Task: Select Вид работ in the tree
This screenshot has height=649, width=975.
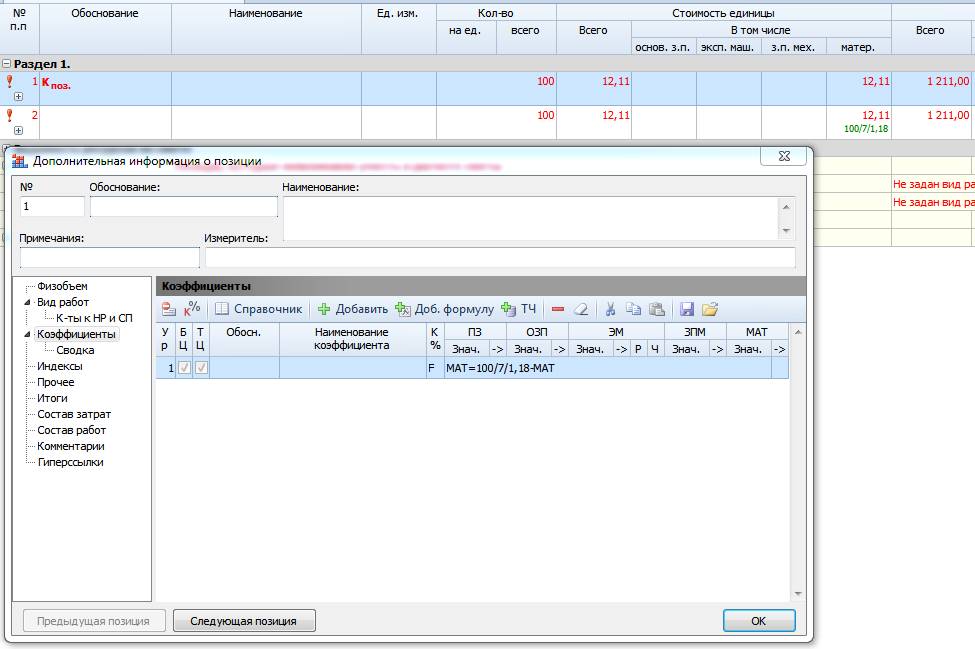Action: coord(63,302)
